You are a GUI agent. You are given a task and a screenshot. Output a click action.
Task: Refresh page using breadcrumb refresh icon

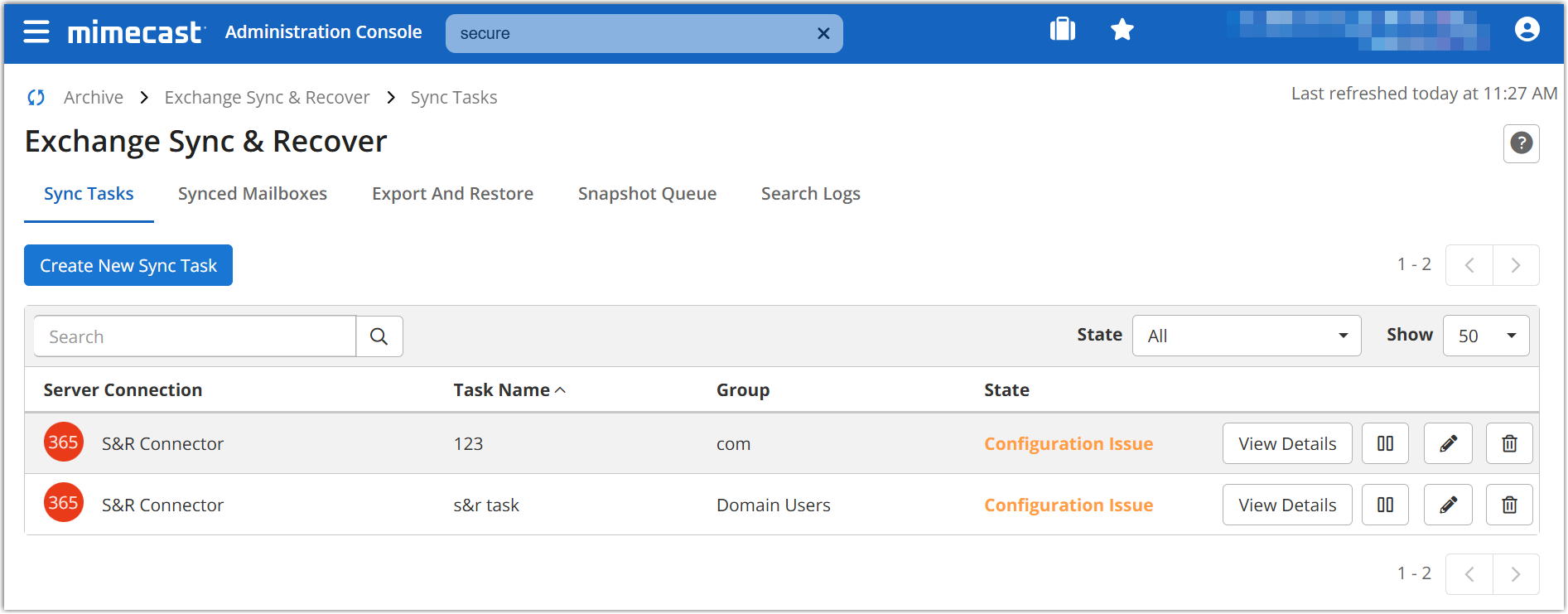click(36, 98)
